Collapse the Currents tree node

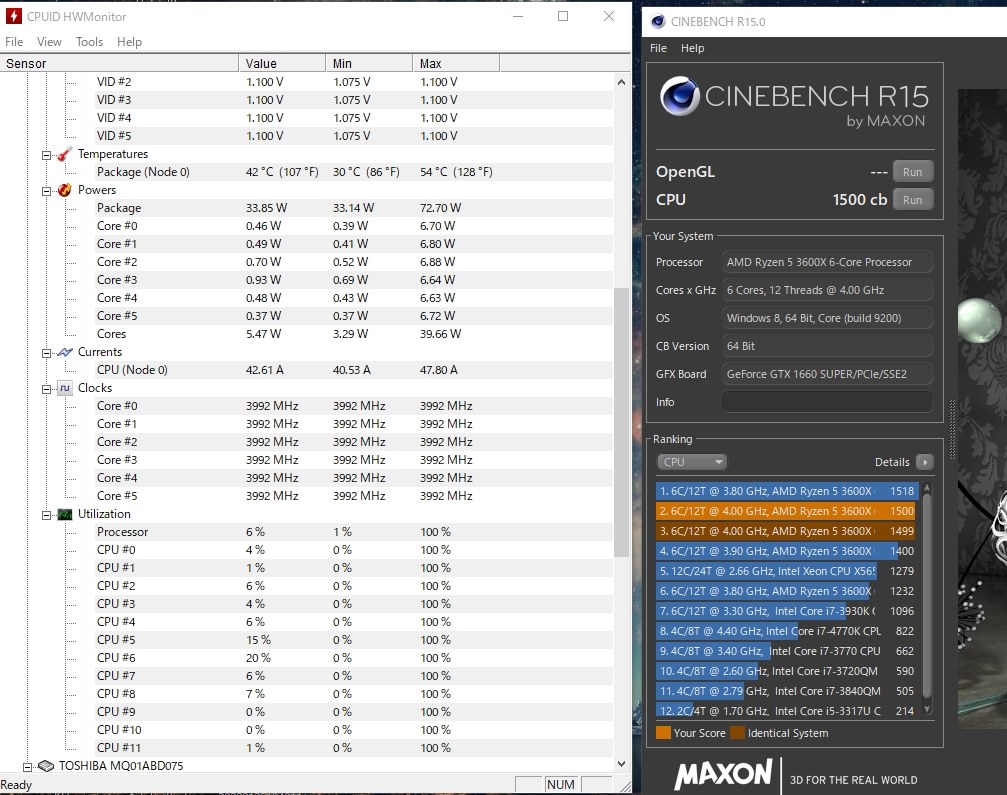[46, 353]
